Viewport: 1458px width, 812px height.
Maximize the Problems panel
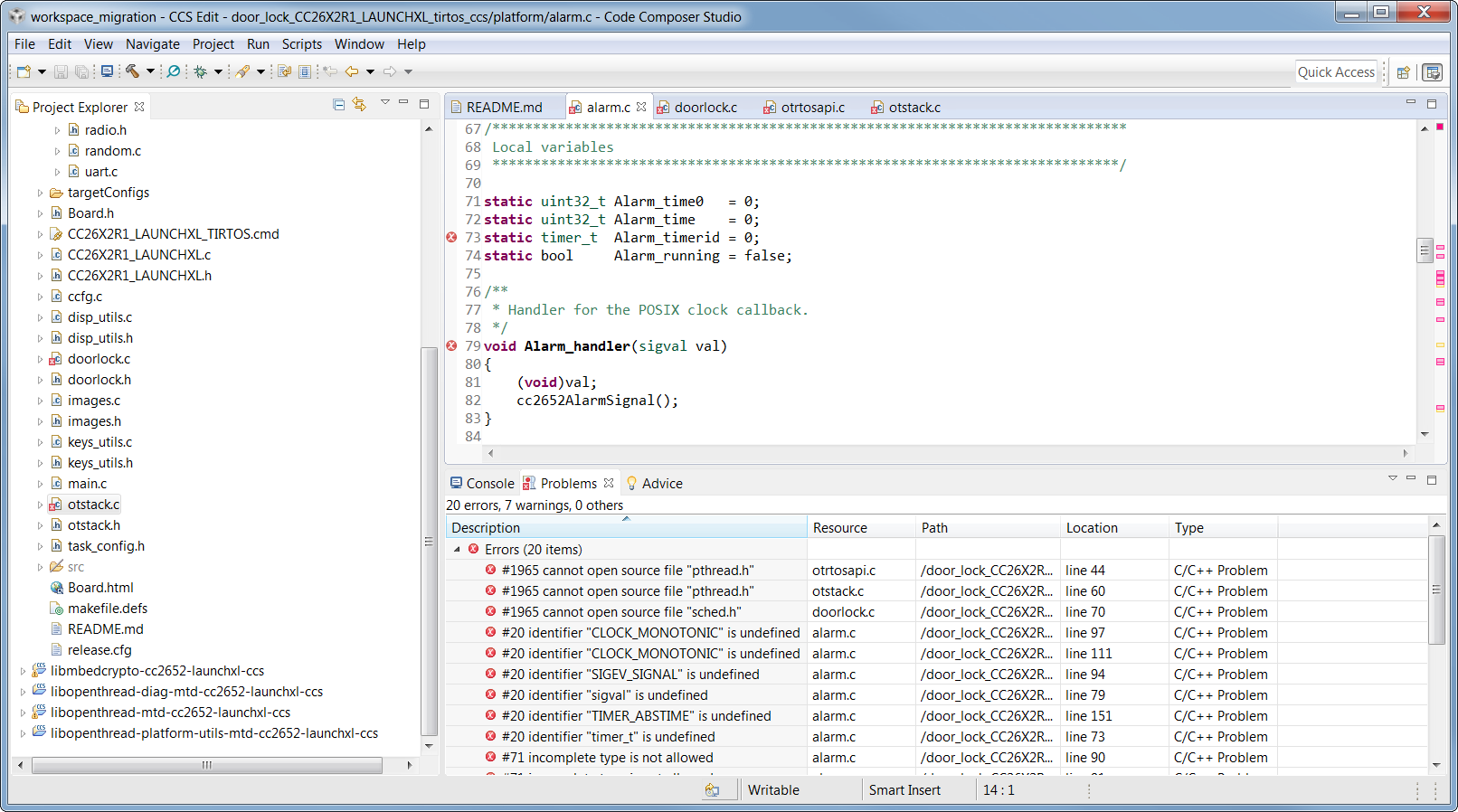pos(1432,479)
